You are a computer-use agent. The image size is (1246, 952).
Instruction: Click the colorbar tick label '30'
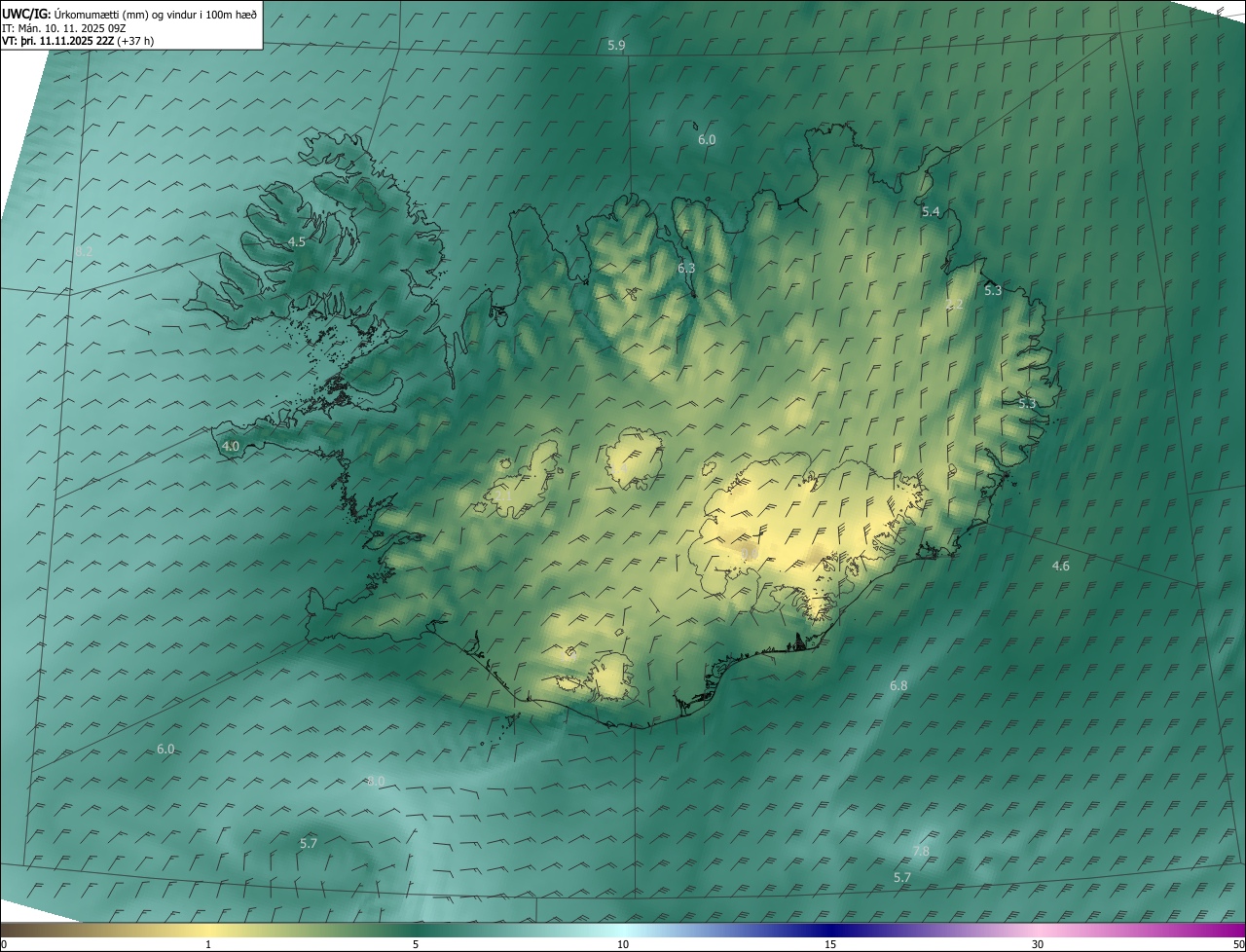1038,944
